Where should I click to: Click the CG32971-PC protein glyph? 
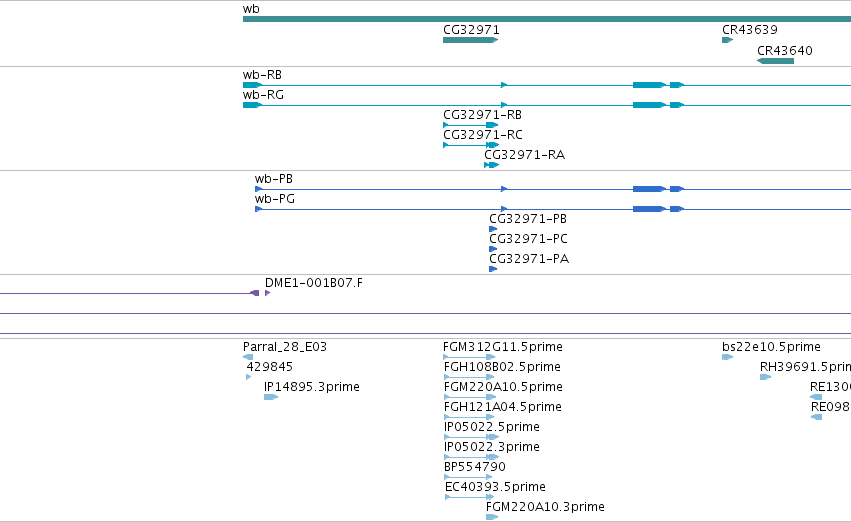[x=493, y=249]
